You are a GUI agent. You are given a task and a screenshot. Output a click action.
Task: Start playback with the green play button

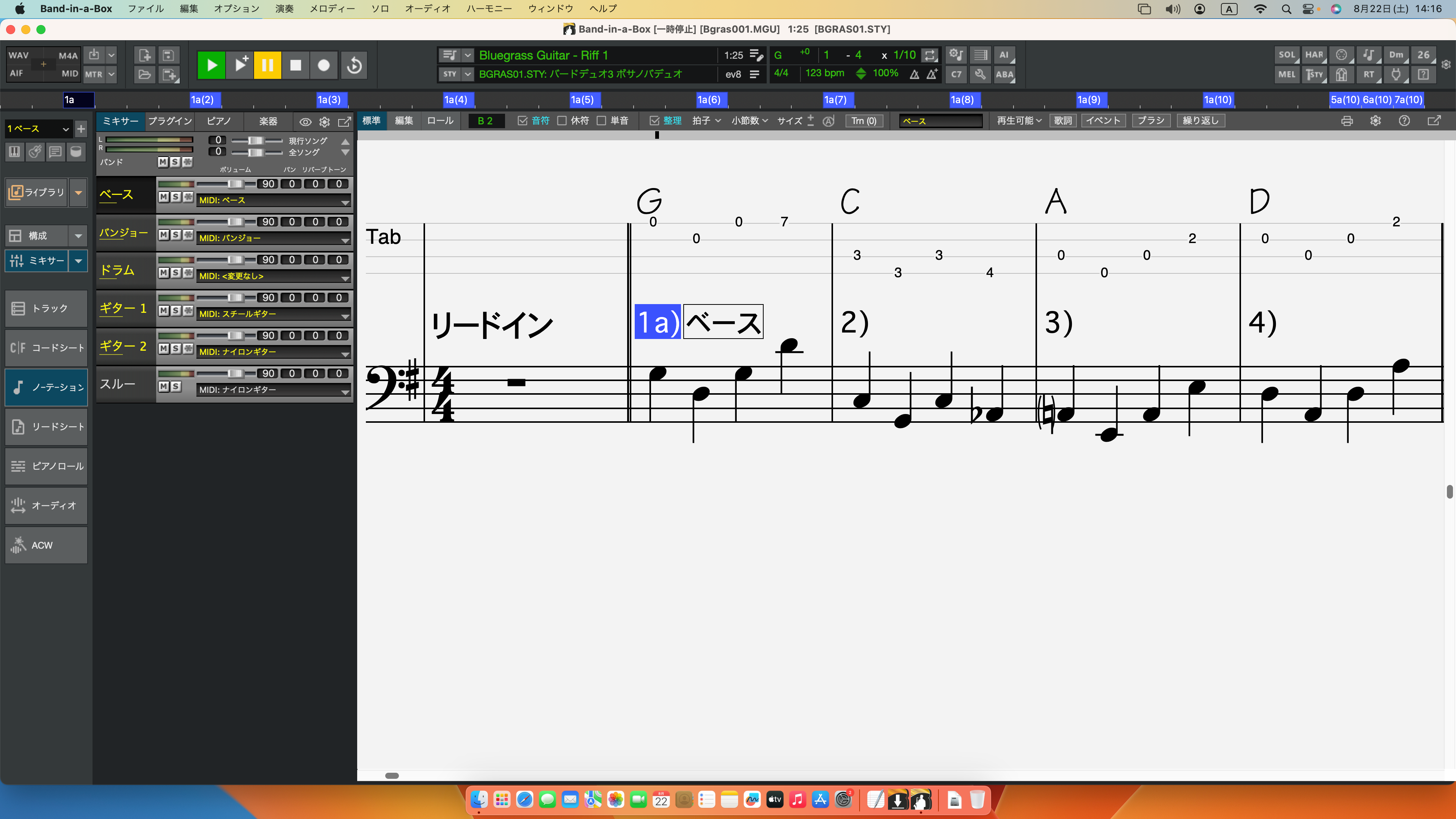tap(212, 65)
